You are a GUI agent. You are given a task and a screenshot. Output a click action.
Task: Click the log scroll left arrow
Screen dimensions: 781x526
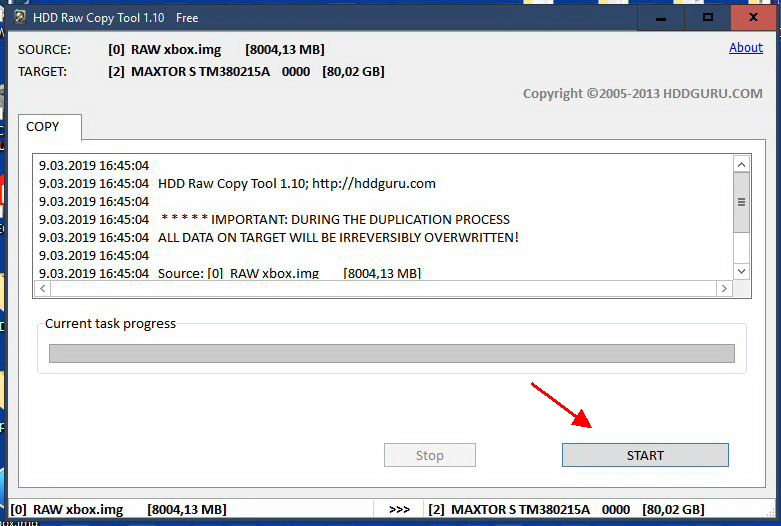coord(43,288)
